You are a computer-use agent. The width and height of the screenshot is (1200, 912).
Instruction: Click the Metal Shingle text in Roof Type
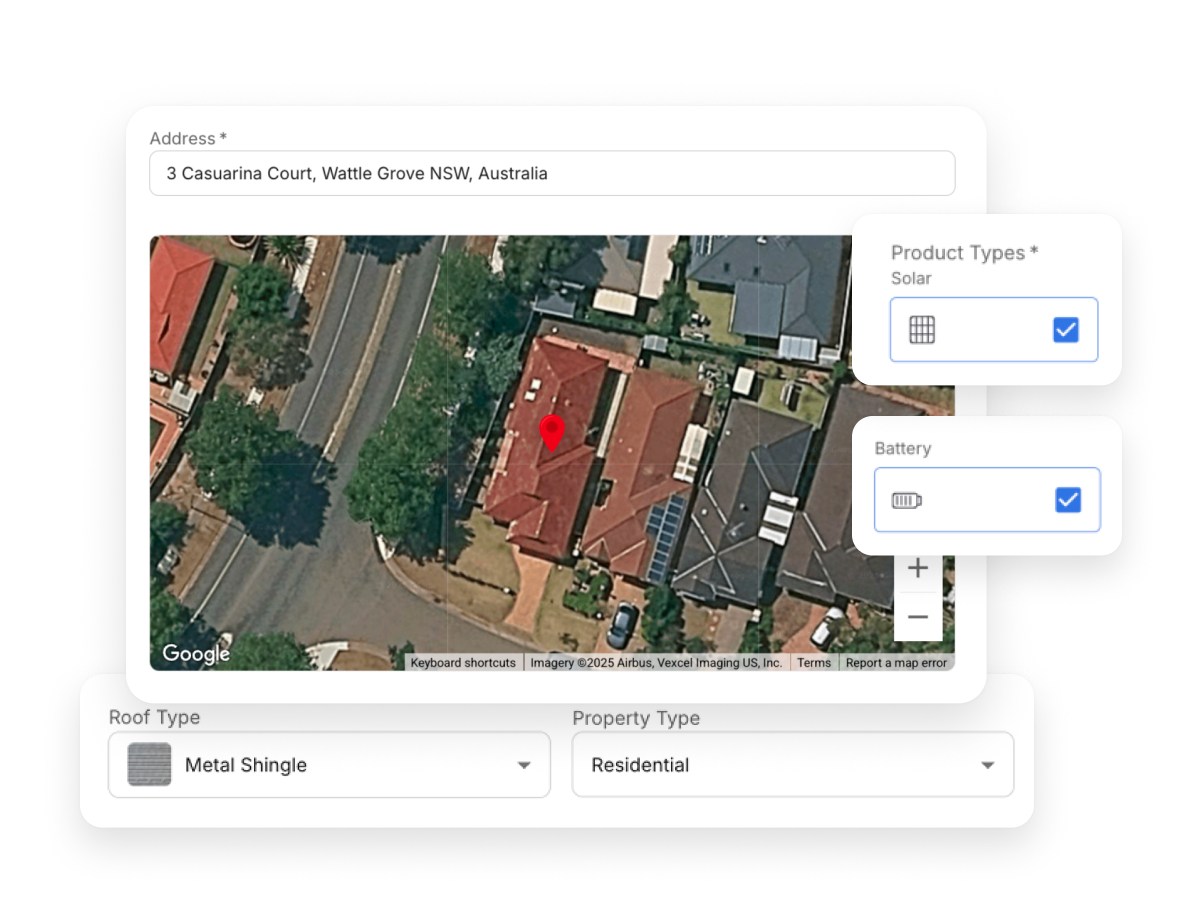(246, 765)
